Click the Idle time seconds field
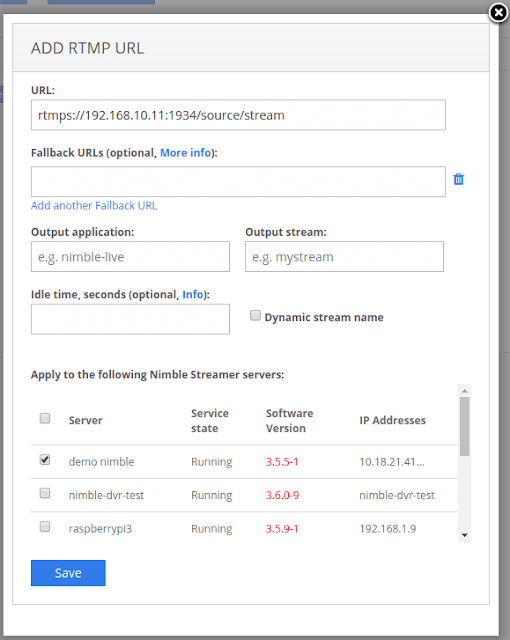Screen dimensions: 510x640 pos(130,319)
